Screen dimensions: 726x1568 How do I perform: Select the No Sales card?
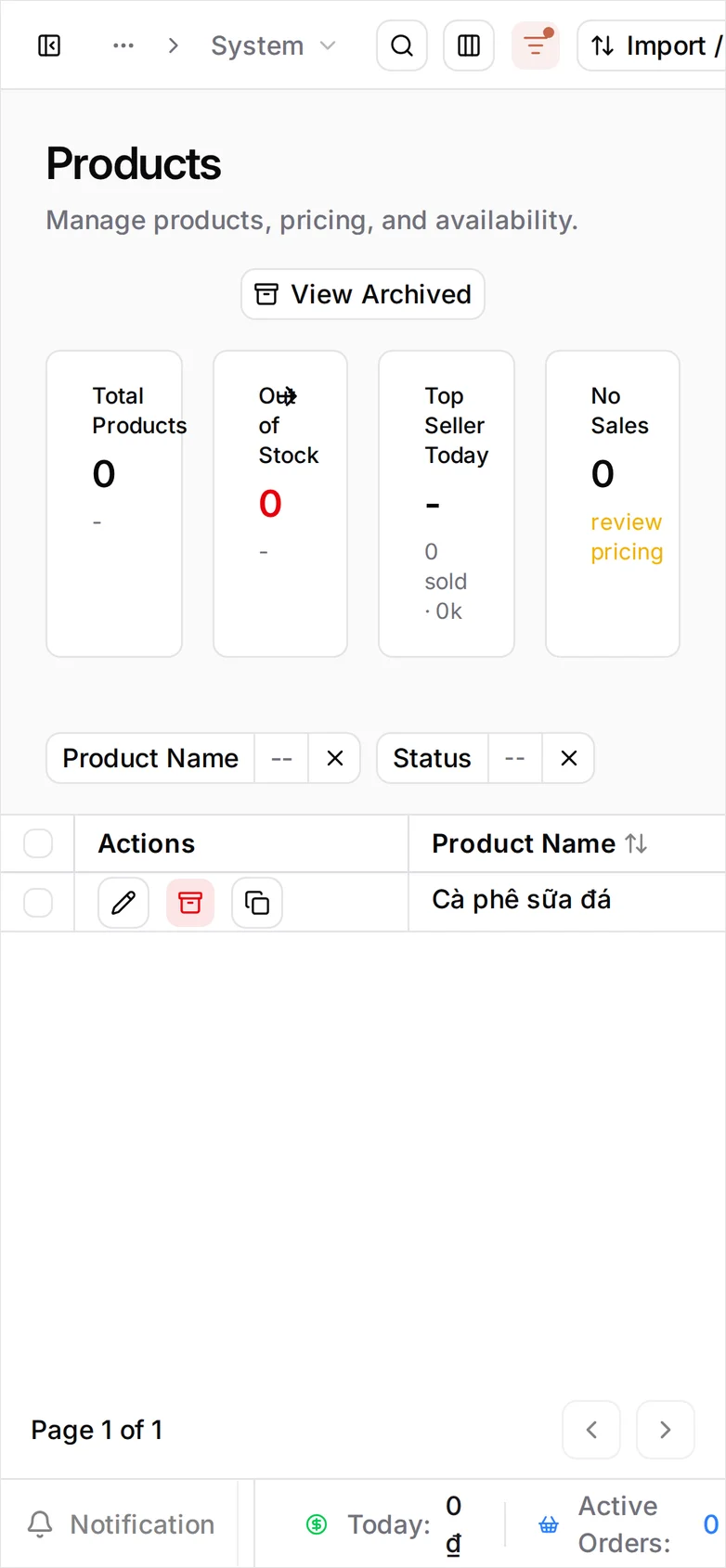point(613,504)
